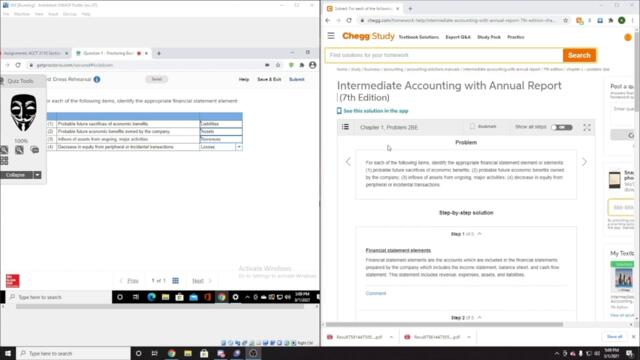The width and height of the screenshot is (640, 360).
Task: Focus the Find solutions search field
Action: [444, 55]
